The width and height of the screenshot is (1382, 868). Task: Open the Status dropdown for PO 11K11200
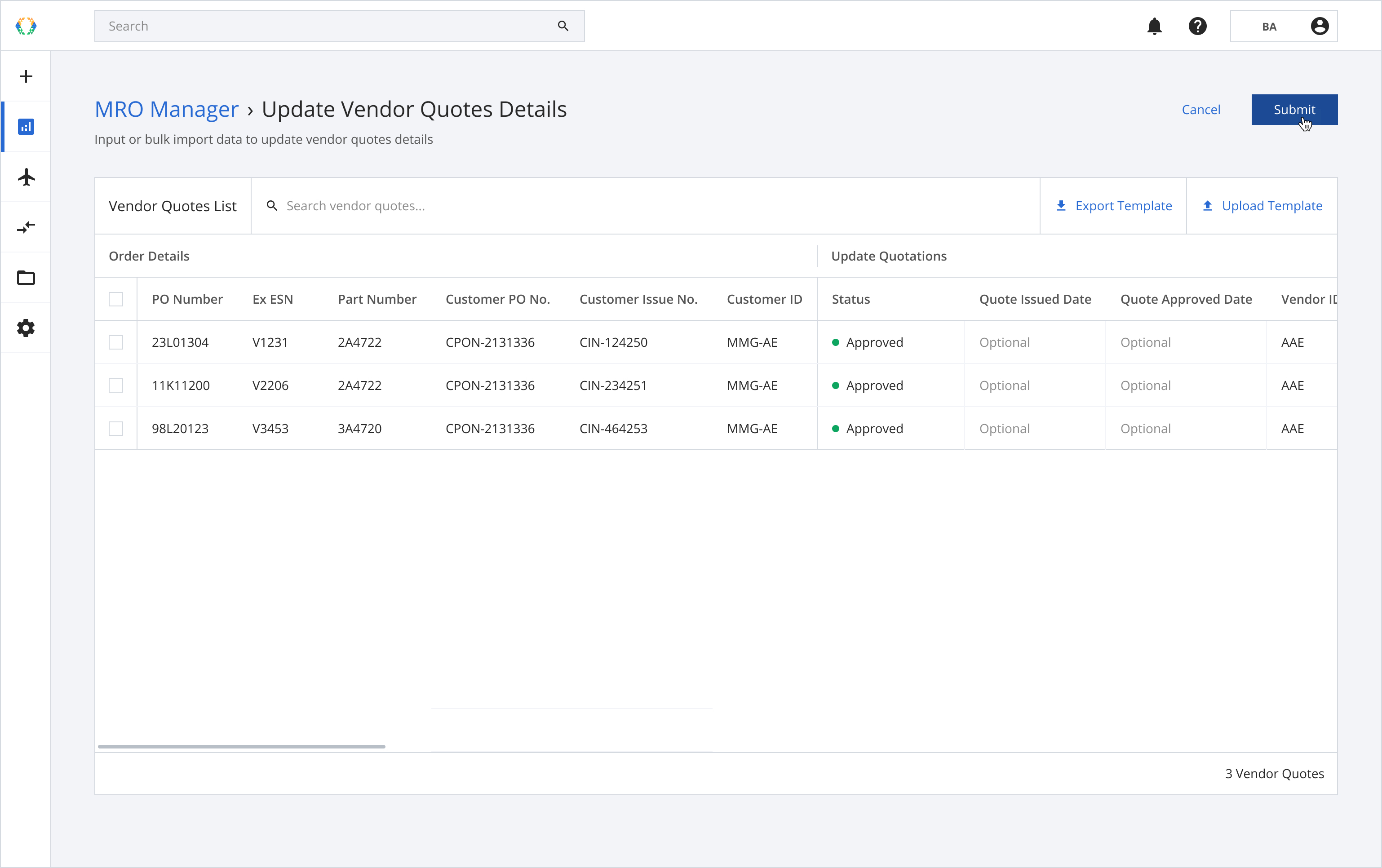pos(891,385)
